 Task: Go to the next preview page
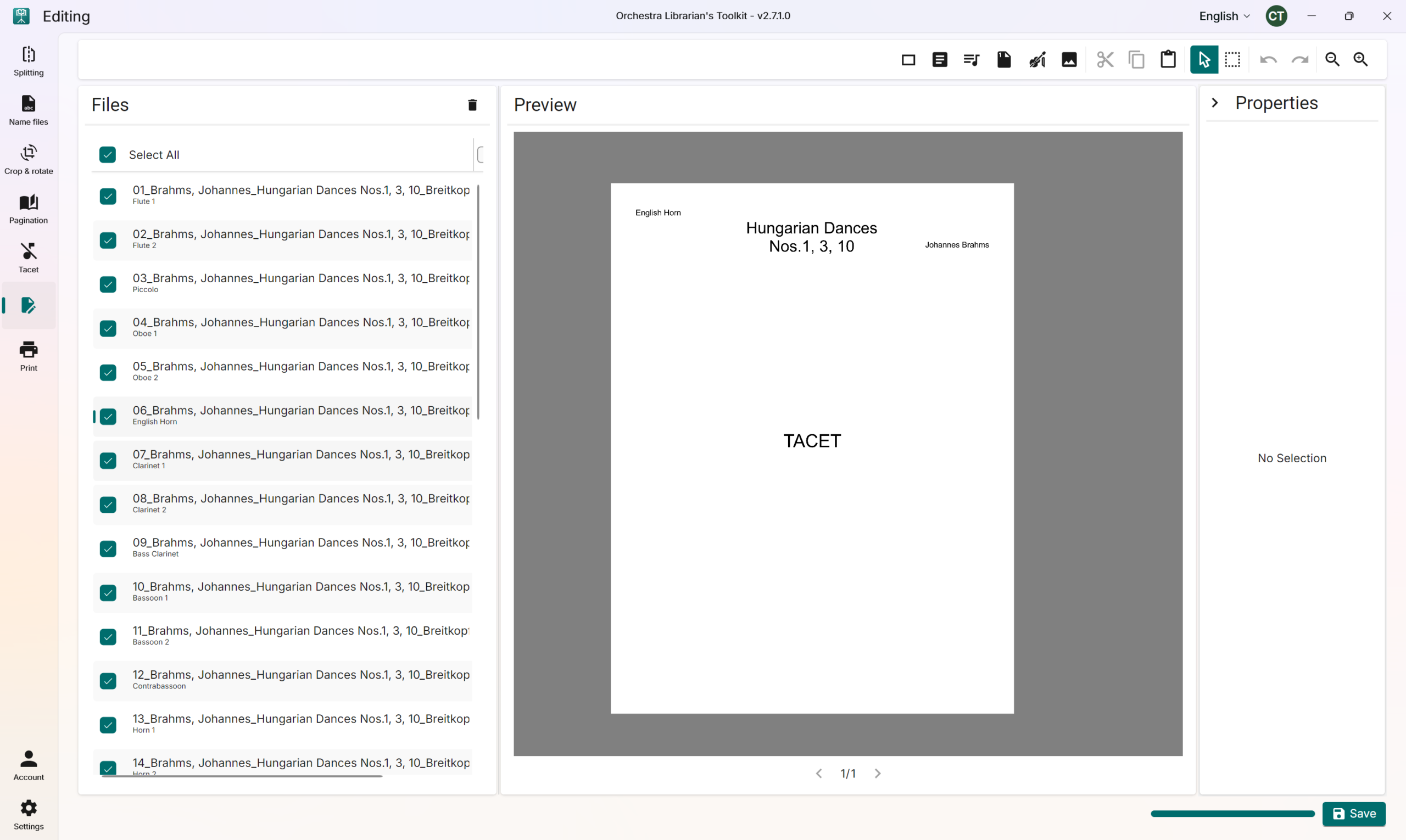click(x=877, y=774)
